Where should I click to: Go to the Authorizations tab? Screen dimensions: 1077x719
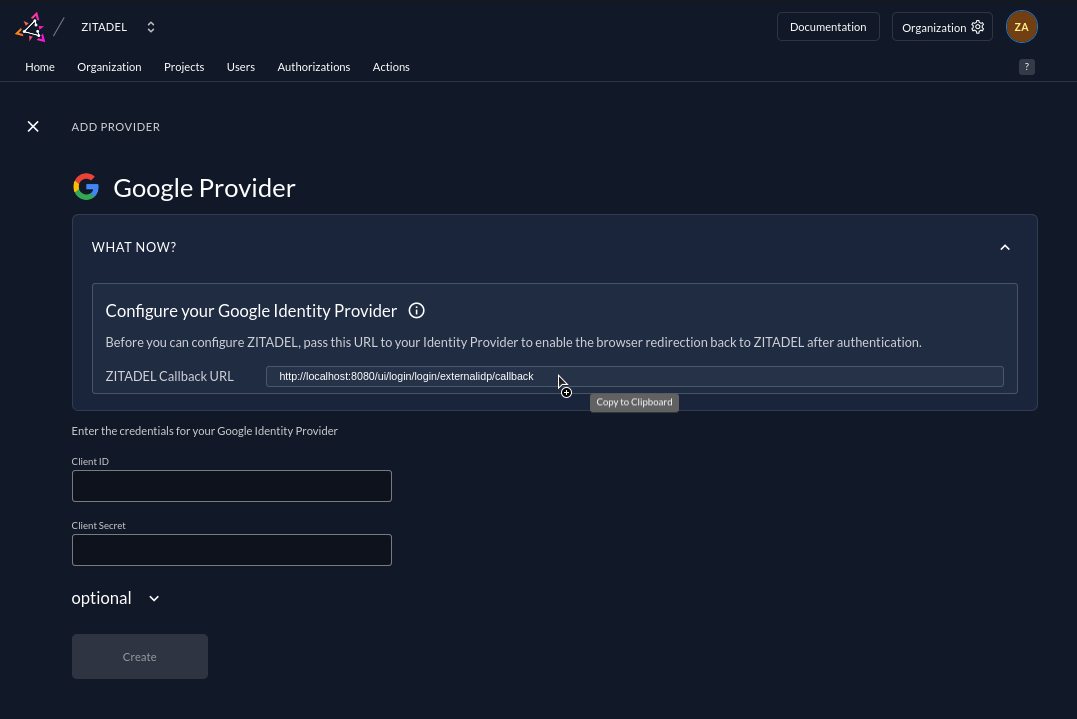pos(313,66)
